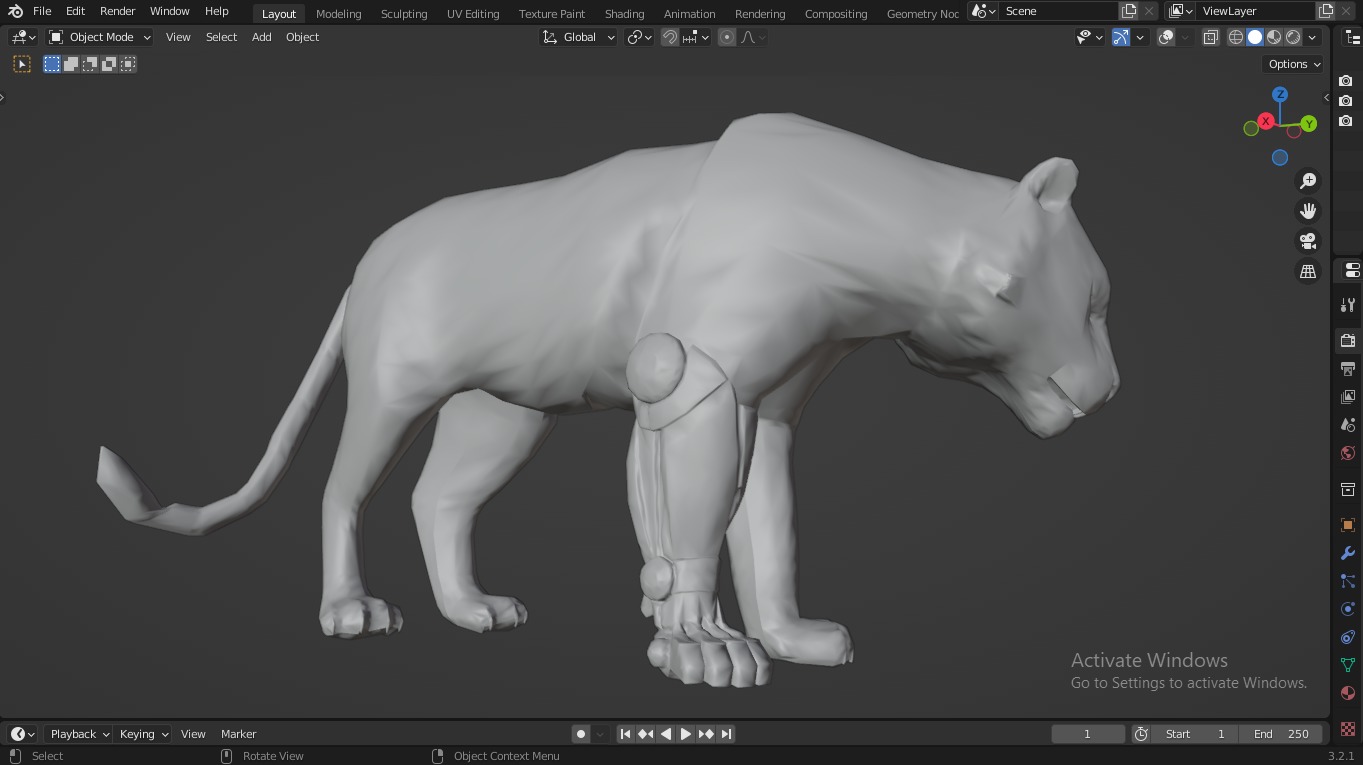
Task: Switch to the Modeling workspace tab
Action: point(339,13)
